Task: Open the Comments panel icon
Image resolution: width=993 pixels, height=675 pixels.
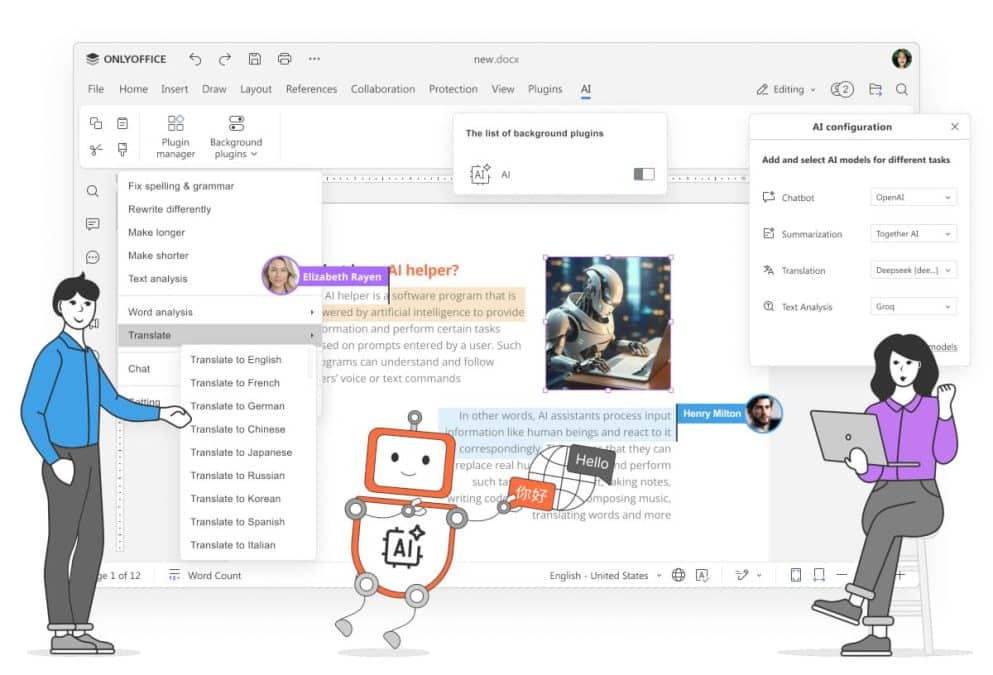Action: tap(93, 223)
